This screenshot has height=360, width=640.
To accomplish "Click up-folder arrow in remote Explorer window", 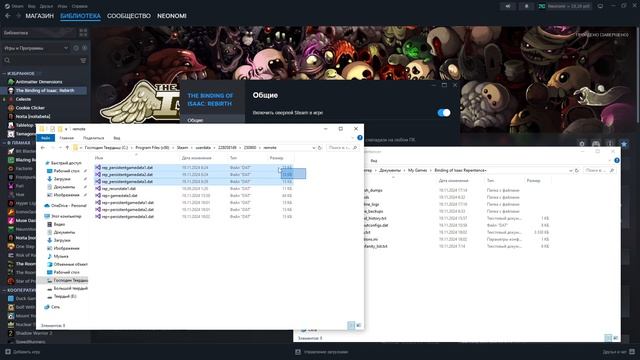I will (x=67, y=148).
